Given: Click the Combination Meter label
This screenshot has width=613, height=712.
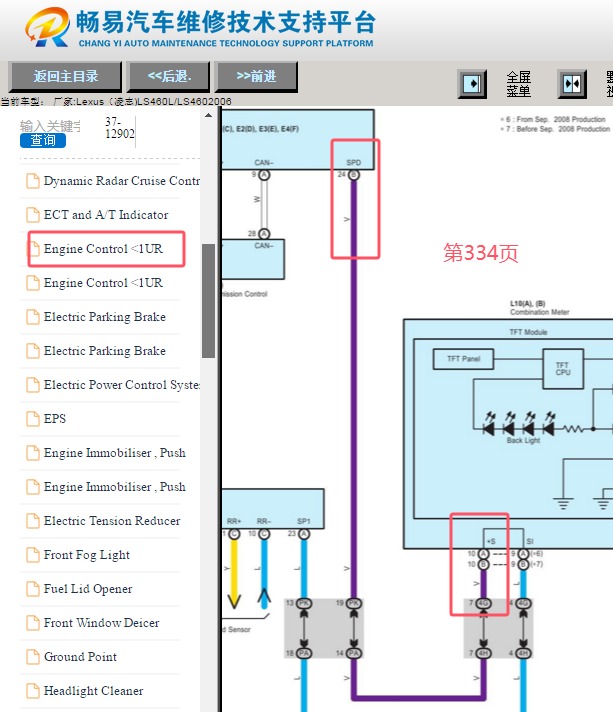Looking at the screenshot, I should point(539,312).
